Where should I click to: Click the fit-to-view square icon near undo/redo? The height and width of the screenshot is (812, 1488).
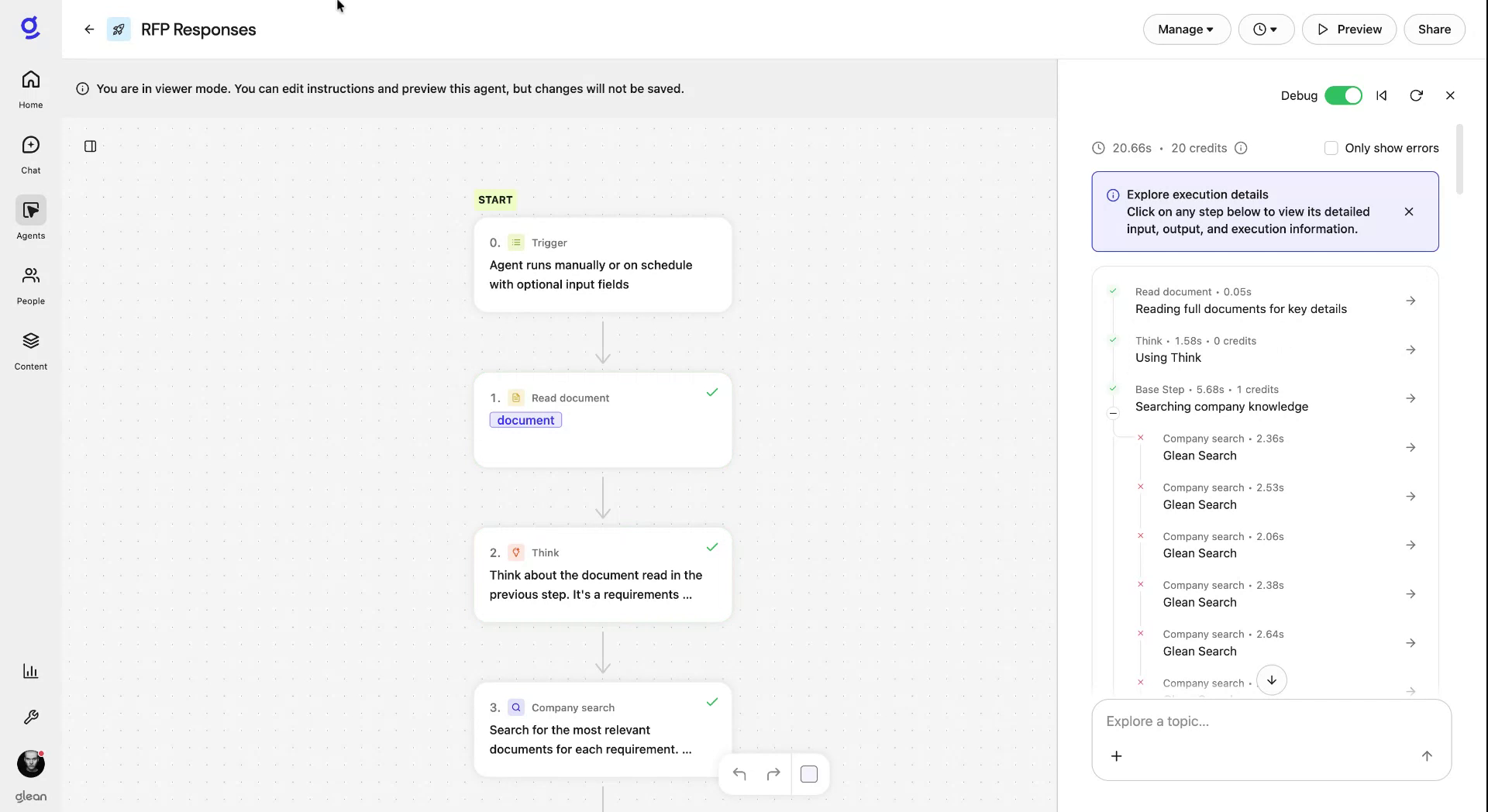(x=809, y=773)
